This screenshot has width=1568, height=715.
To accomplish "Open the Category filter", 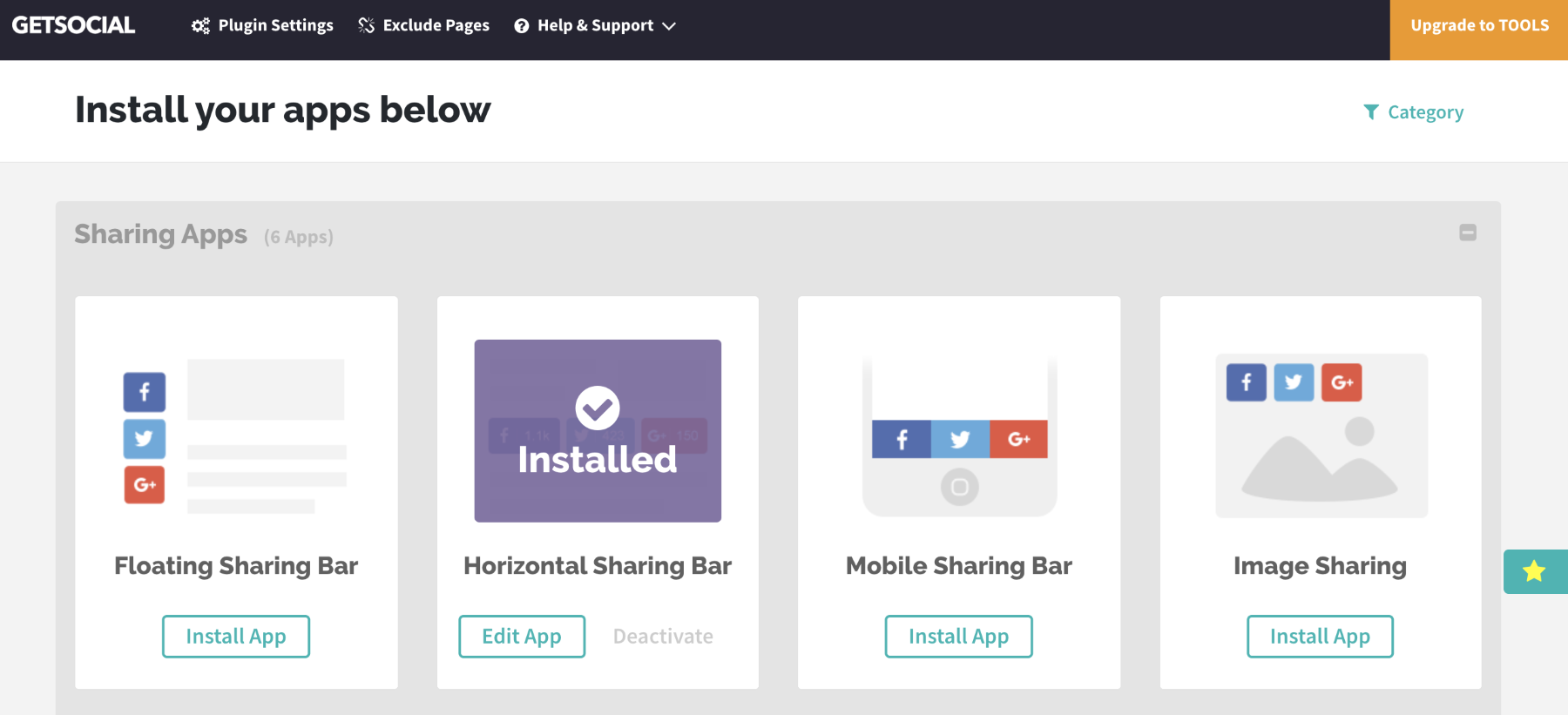I will 1414,112.
